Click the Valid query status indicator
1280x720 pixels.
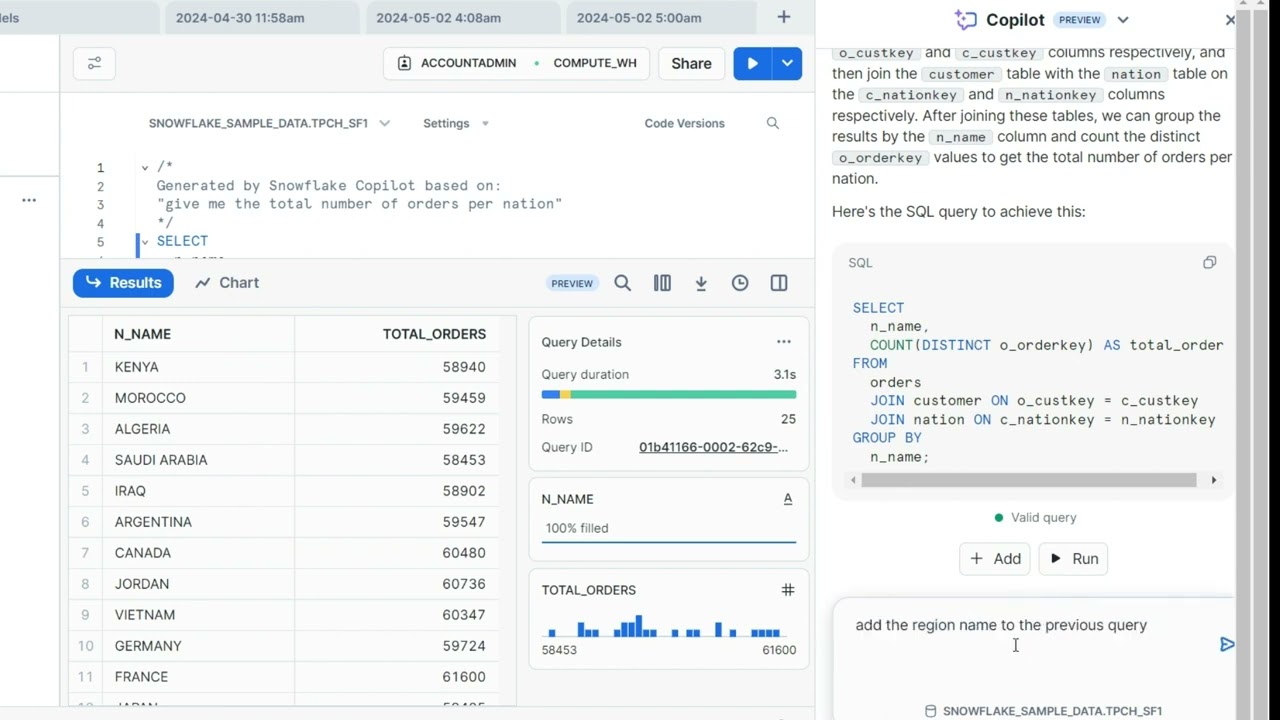[x=1035, y=518]
